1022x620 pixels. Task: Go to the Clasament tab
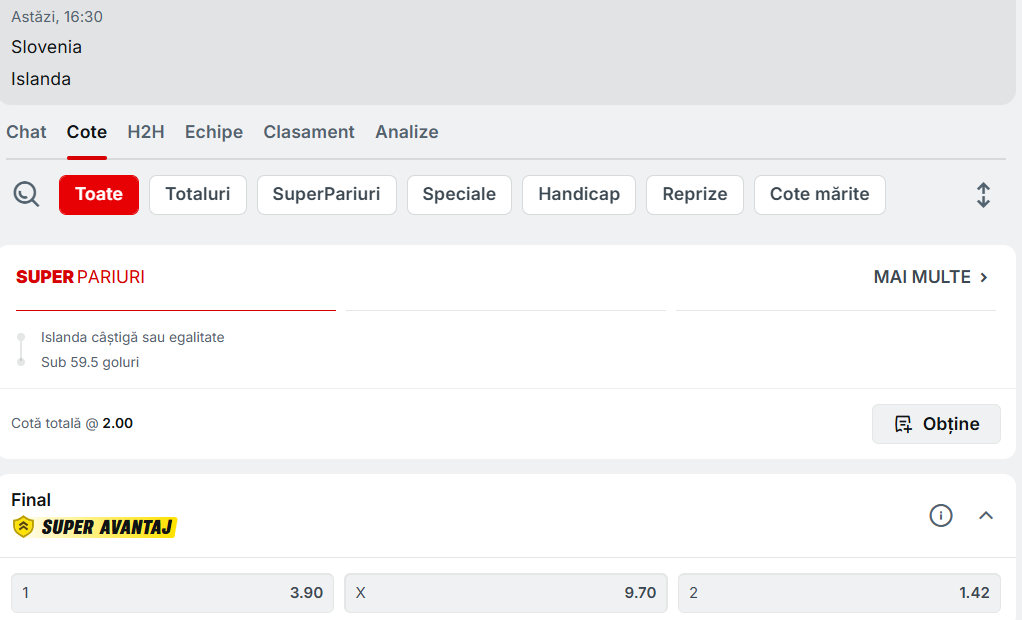tap(309, 132)
